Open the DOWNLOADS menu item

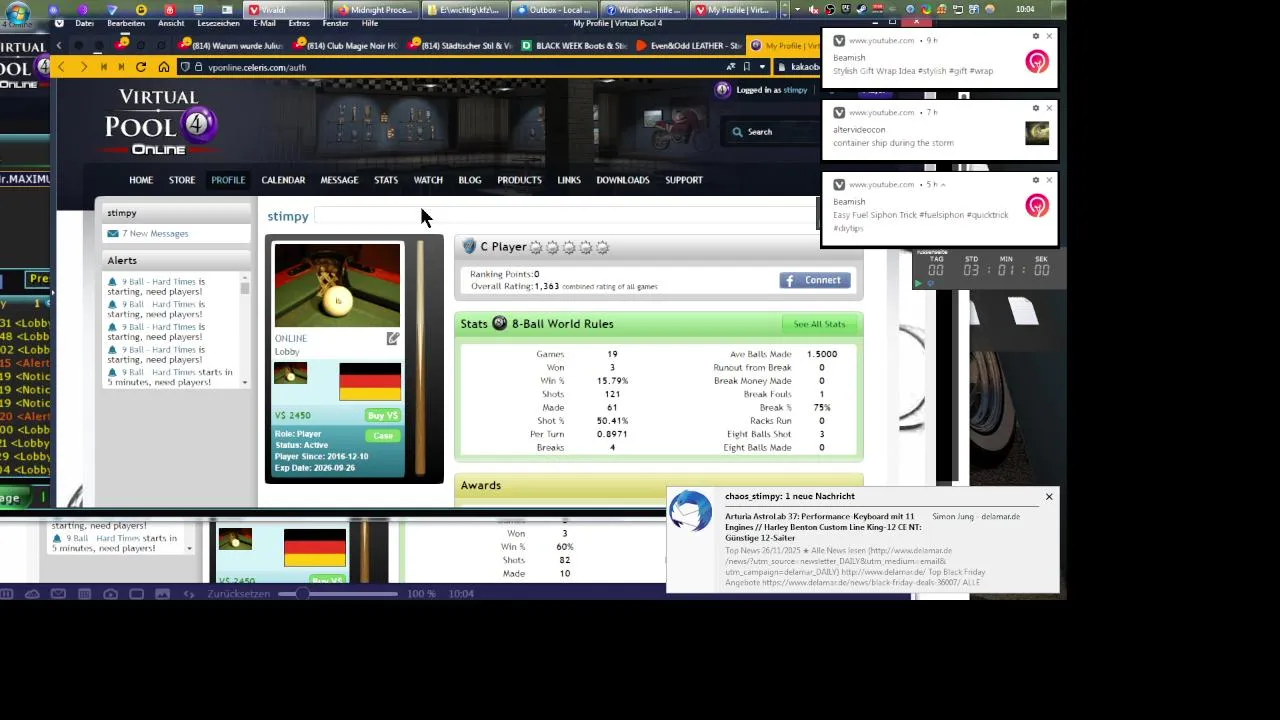pyautogui.click(x=623, y=180)
